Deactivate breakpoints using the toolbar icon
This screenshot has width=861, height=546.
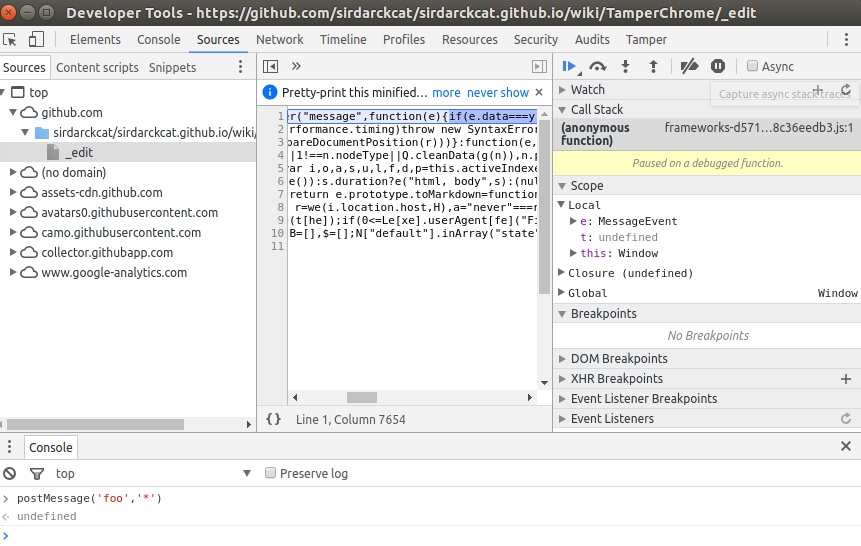click(688, 66)
